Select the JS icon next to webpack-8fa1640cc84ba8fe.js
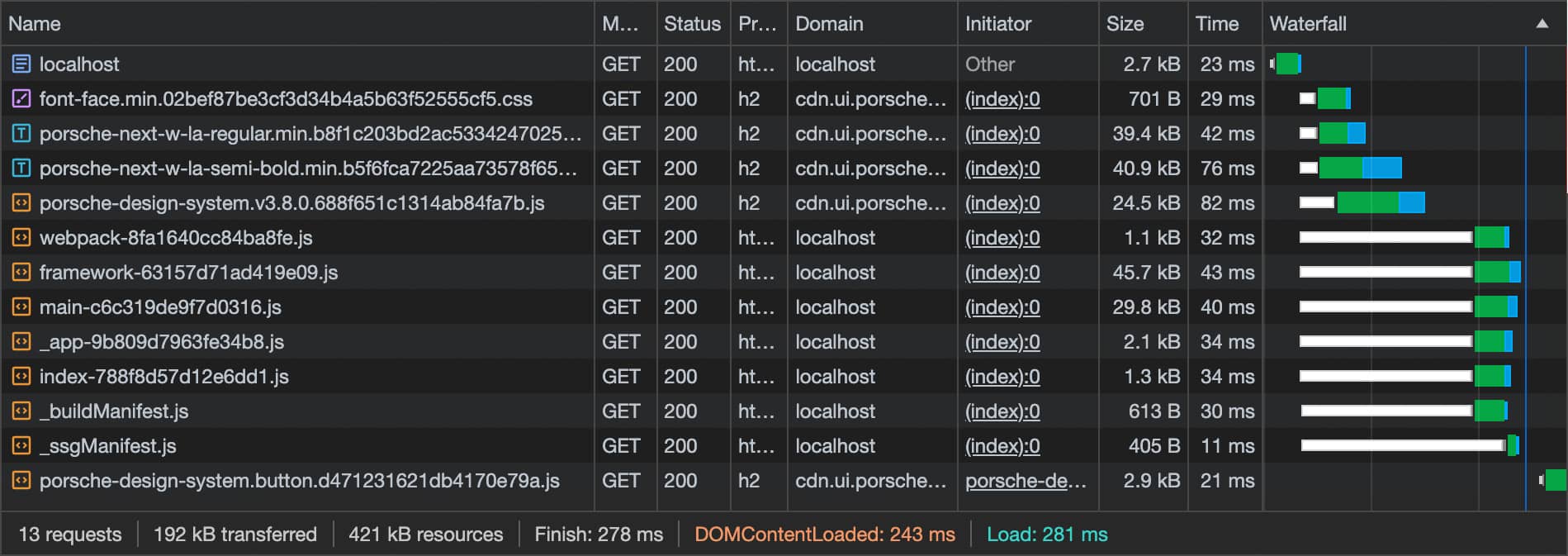Viewport: 1568px width, 556px height. click(x=21, y=237)
